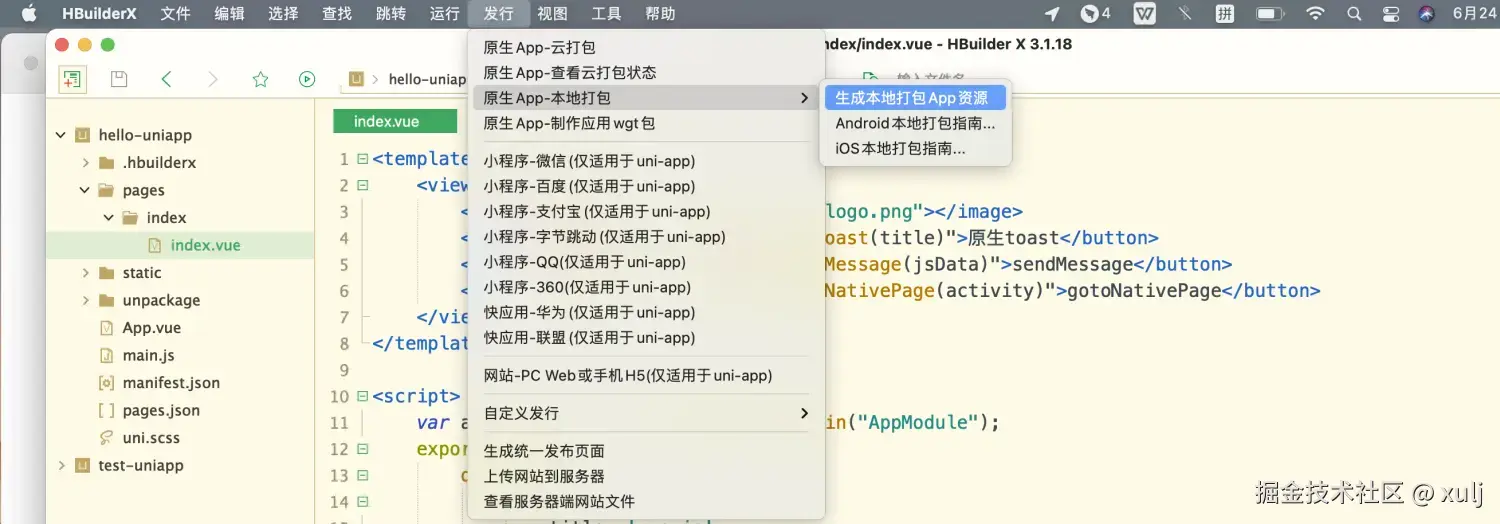Open Control Center icon

point(1390,13)
